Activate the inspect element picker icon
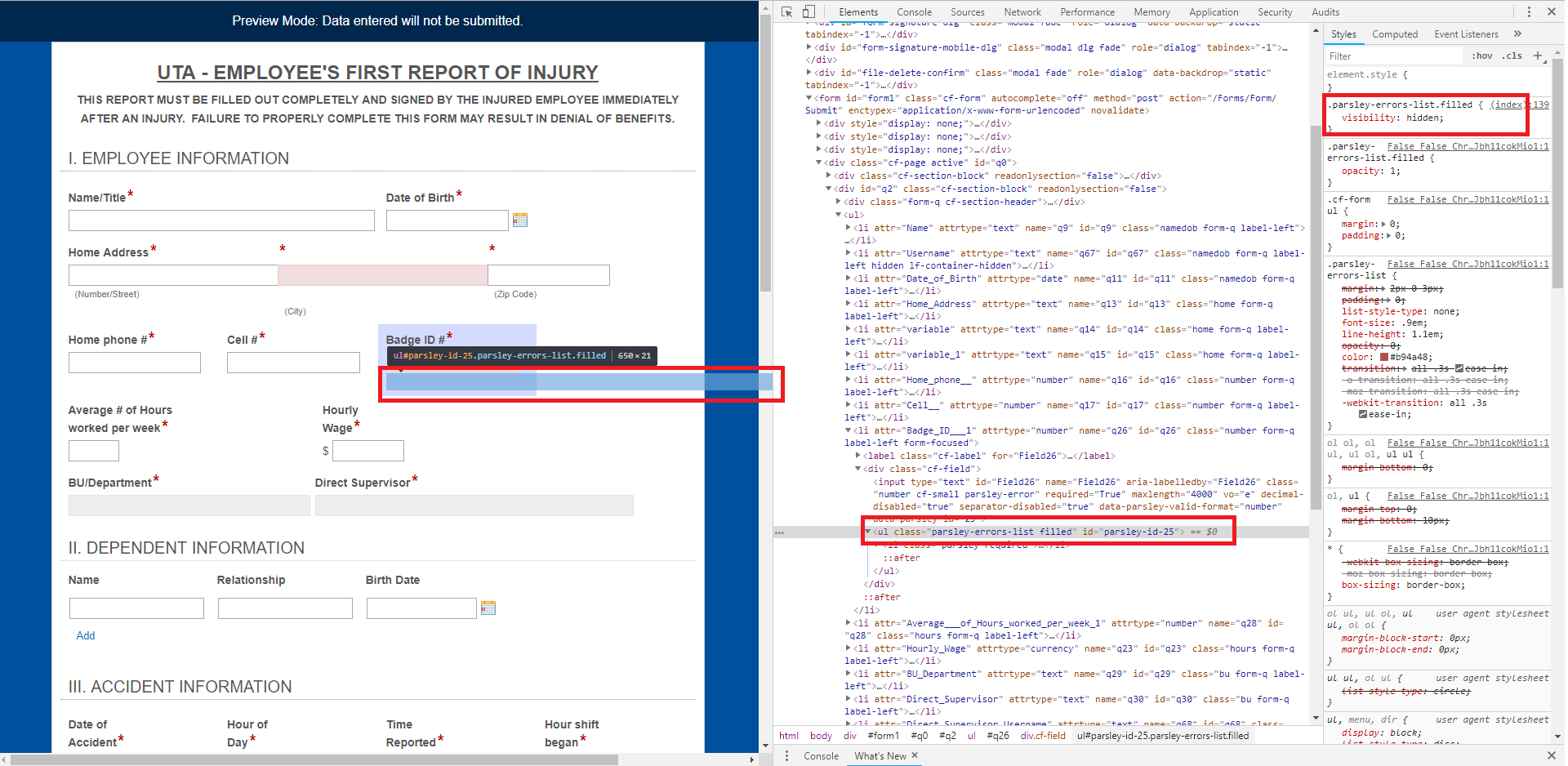The image size is (1568, 766). click(786, 11)
